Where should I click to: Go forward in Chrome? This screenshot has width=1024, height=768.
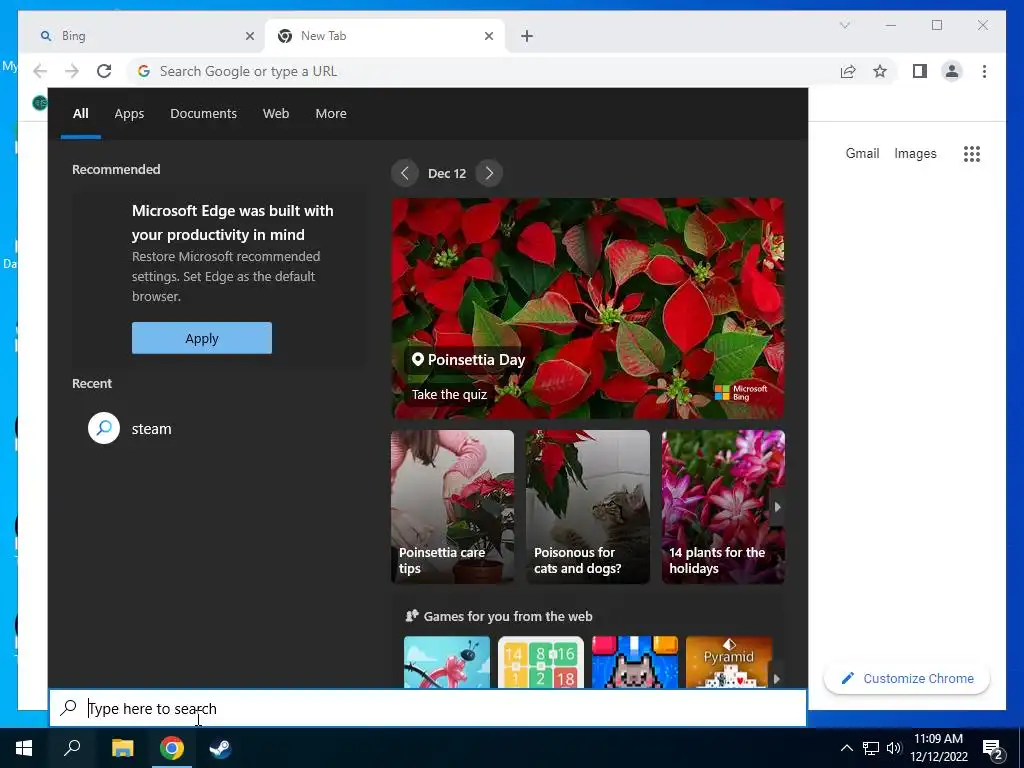pos(72,71)
